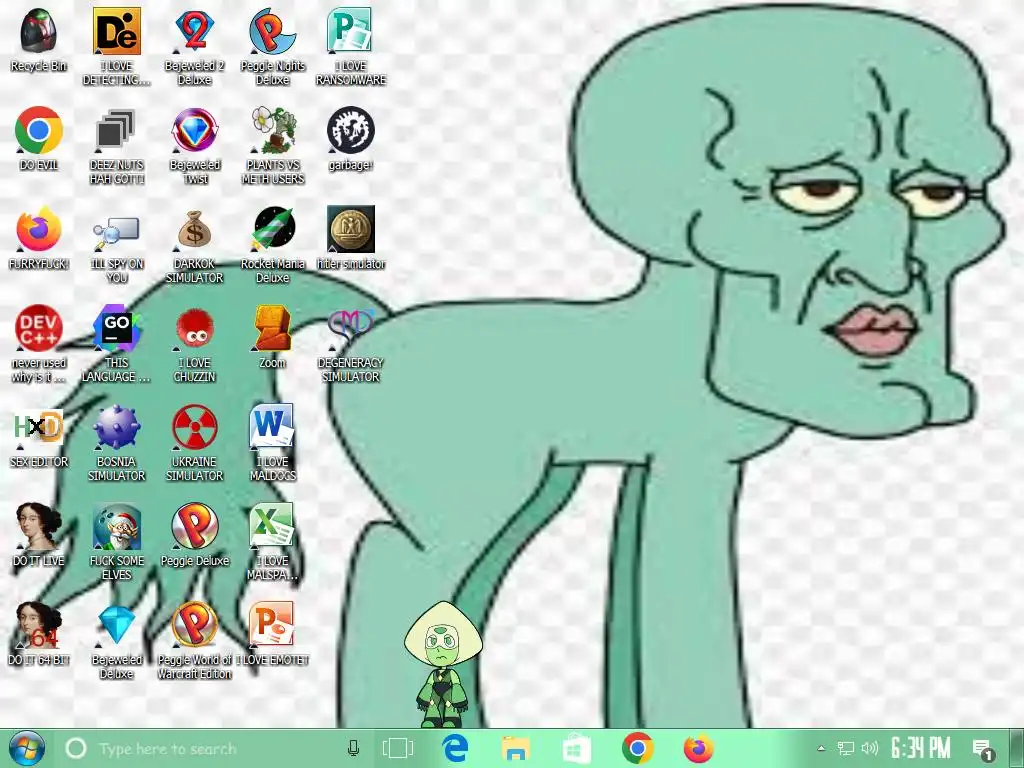Launch 'PLANTS VS METH USERS' shortcut

pyautogui.click(x=273, y=130)
